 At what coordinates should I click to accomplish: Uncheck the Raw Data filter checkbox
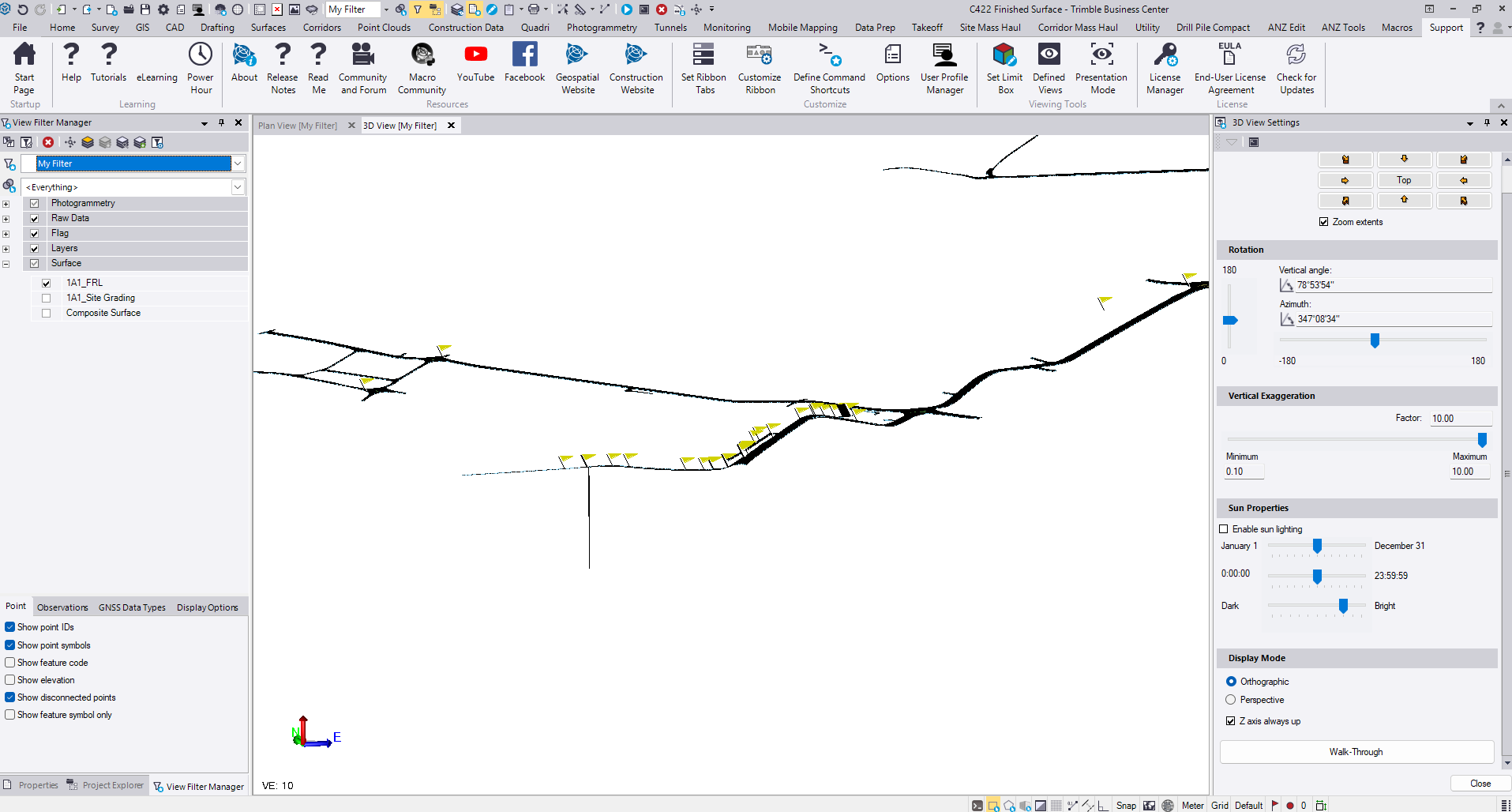pyautogui.click(x=35, y=218)
